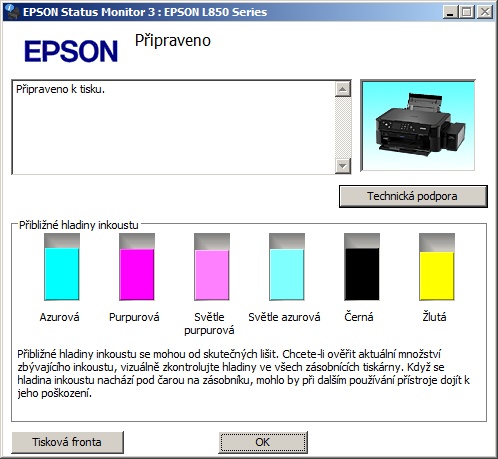Close the EPSON Status Monitor window
The height and width of the screenshot is (459, 498).
coord(485,12)
